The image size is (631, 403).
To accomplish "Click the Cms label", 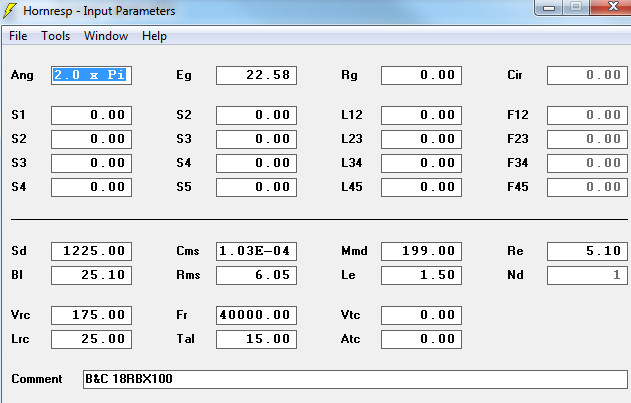I will coord(188,251).
